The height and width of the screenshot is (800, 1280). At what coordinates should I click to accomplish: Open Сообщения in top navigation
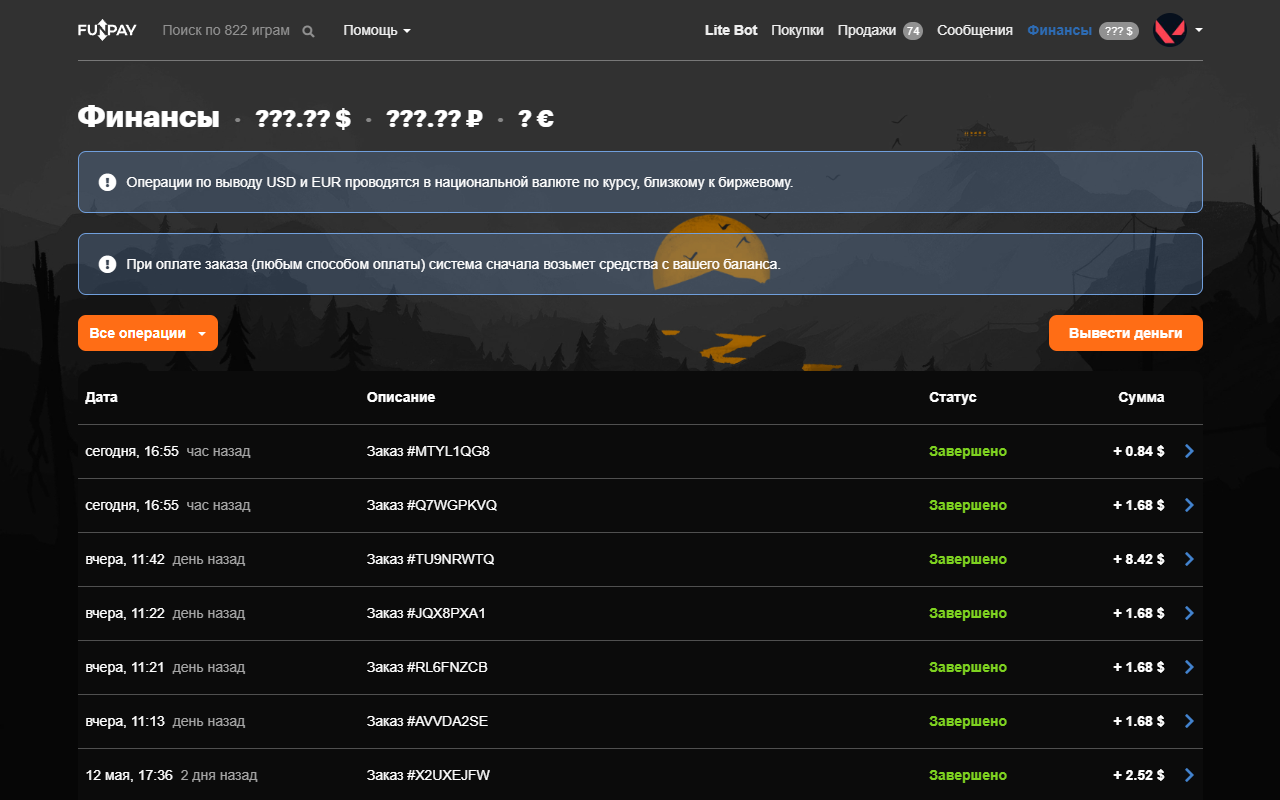(975, 30)
